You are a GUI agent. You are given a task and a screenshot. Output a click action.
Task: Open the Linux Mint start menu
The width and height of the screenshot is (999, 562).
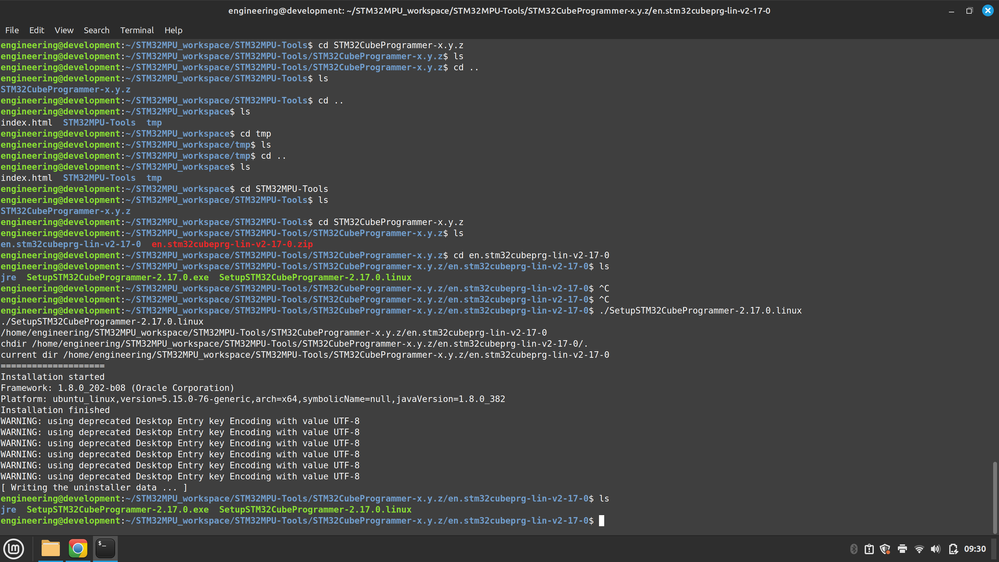tap(13, 549)
